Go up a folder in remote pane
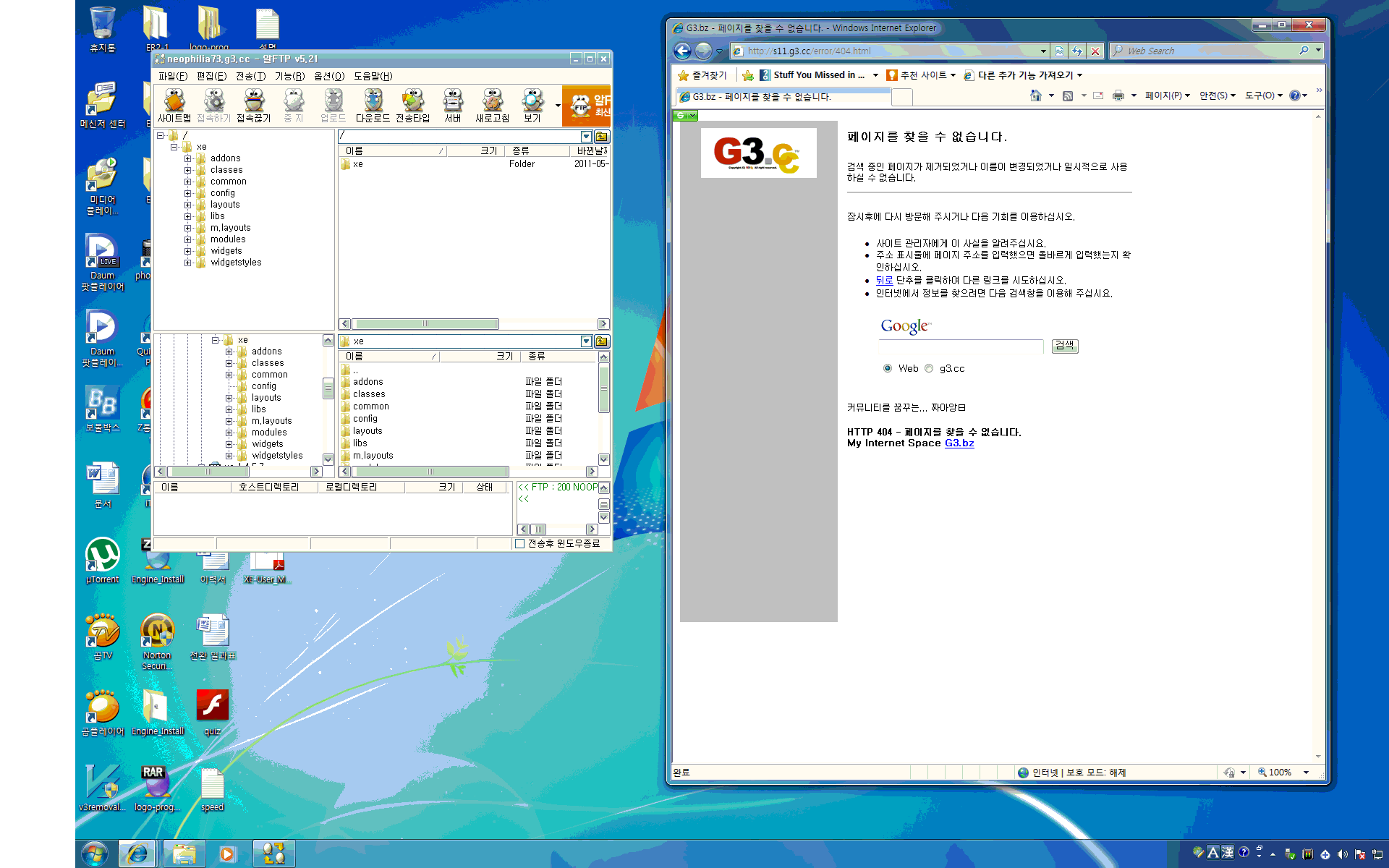Viewport: 1389px width, 868px height. tap(602, 136)
